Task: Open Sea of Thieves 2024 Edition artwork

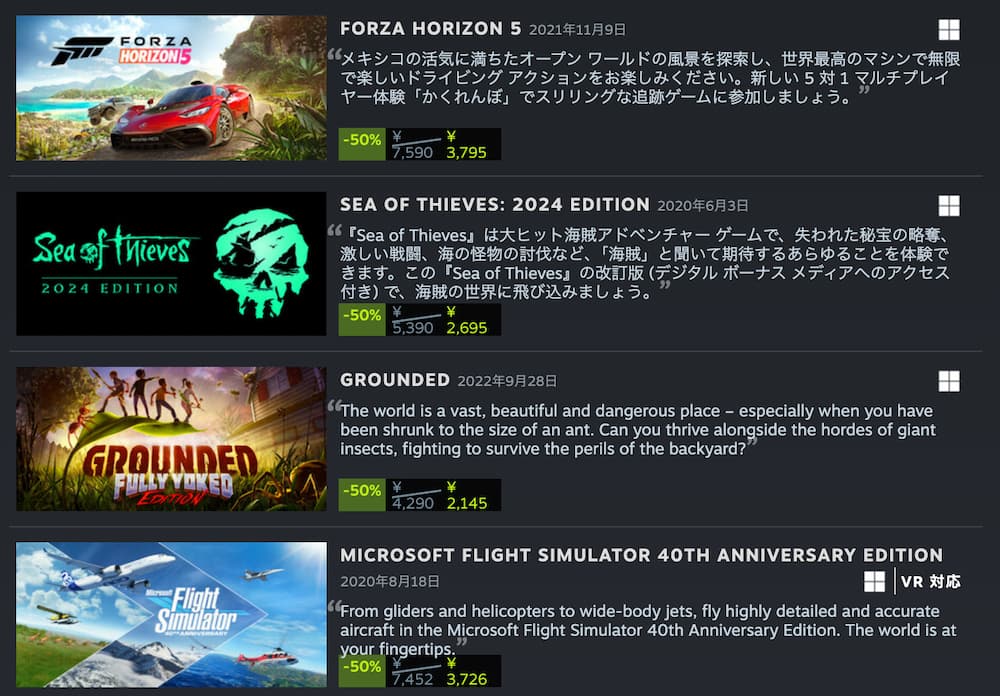Action: click(x=171, y=263)
